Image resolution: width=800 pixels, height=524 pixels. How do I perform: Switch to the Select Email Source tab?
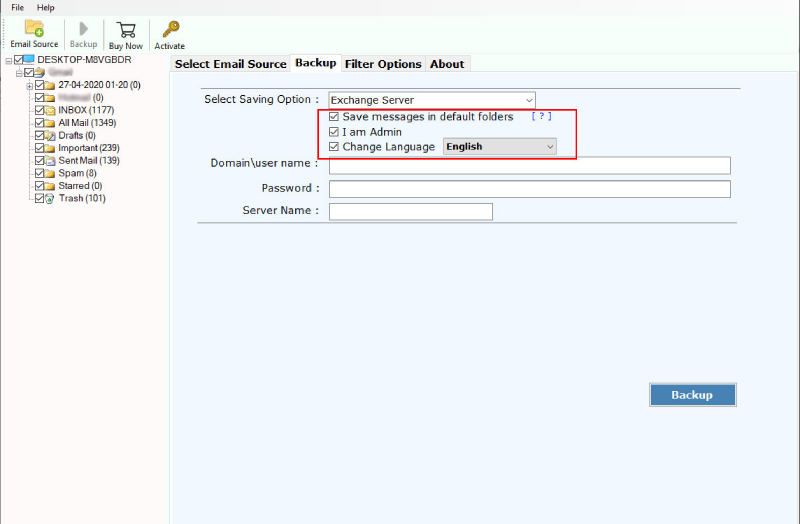231,64
